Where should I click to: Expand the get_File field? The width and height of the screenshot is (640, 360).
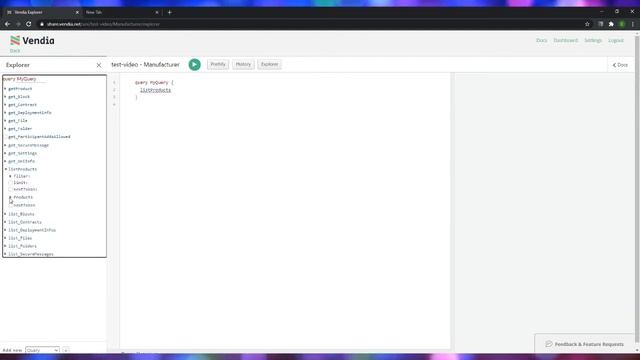click(x=5, y=121)
